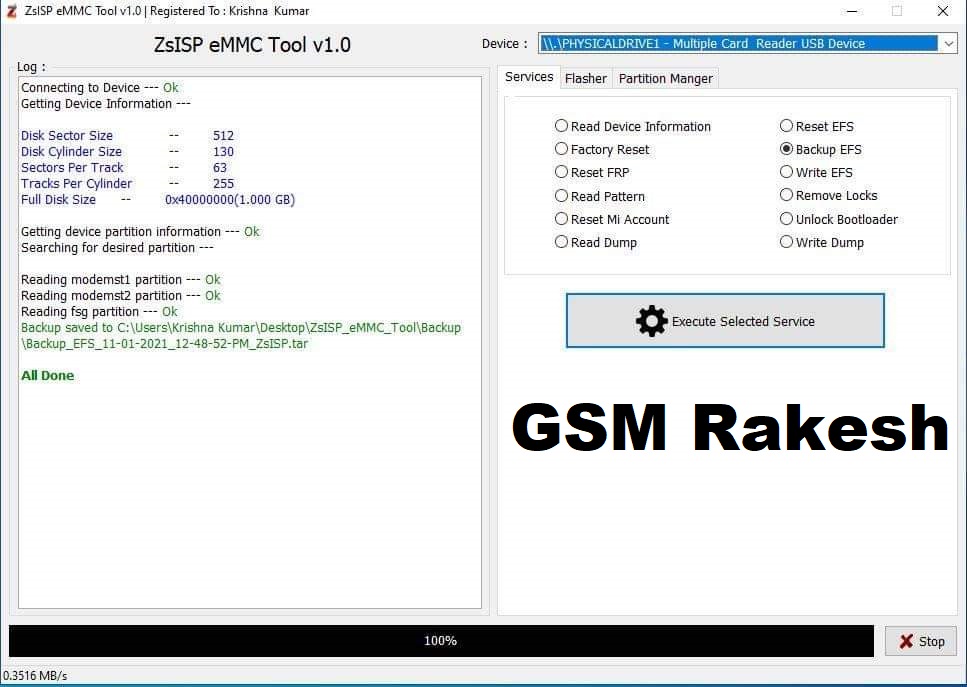Click the ZsISP logo in the title bar
The height and width of the screenshot is (687, 967).
click(x=10, y=11)
